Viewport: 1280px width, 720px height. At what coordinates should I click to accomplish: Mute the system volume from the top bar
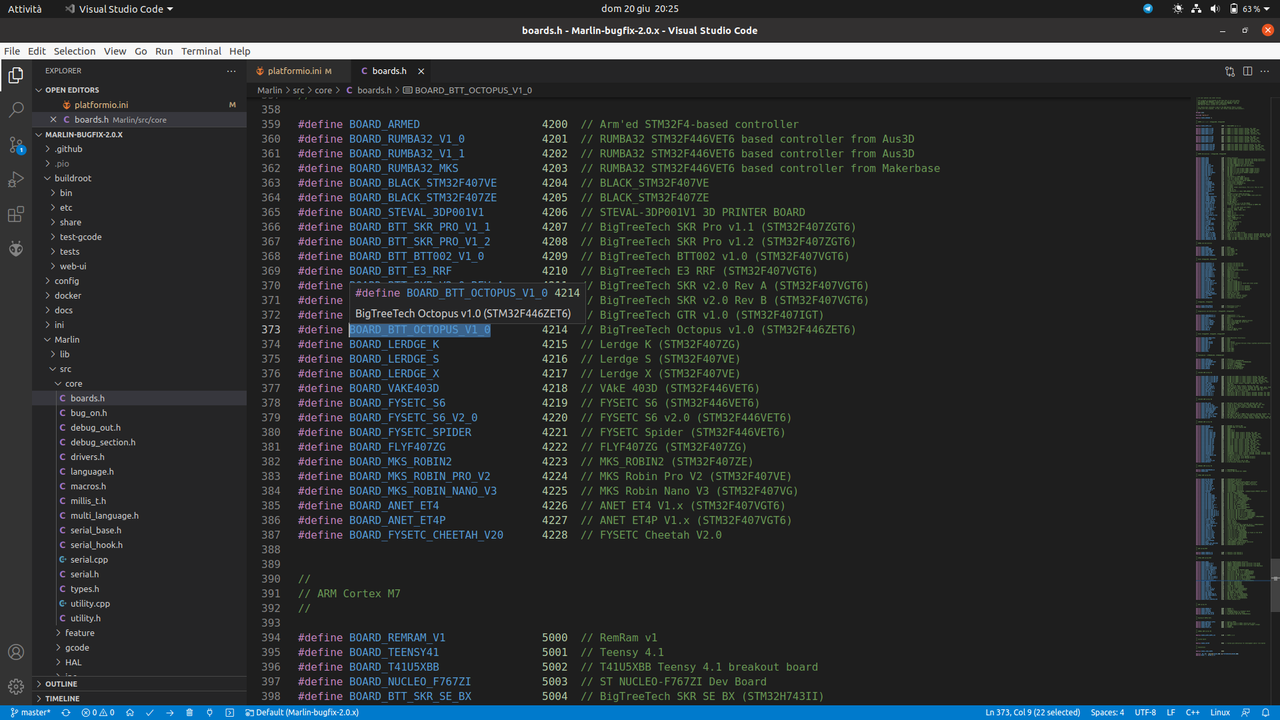[x=1213, y=8]
